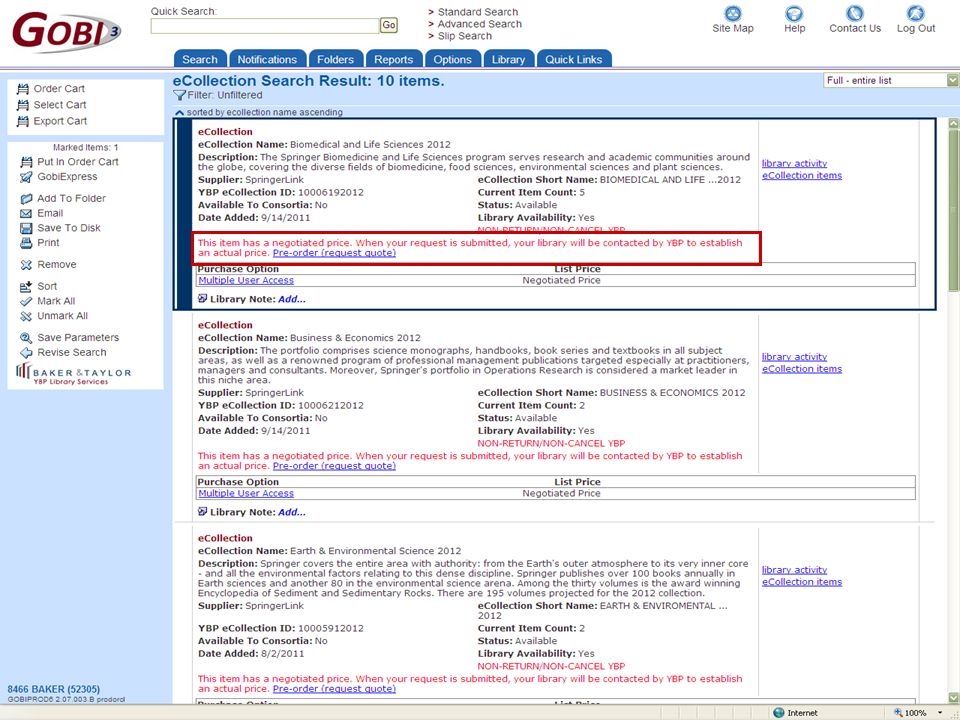Click the Remove icon
This screenshot has width=960, height=720.
pyautogui.click(x=26, y=265)
